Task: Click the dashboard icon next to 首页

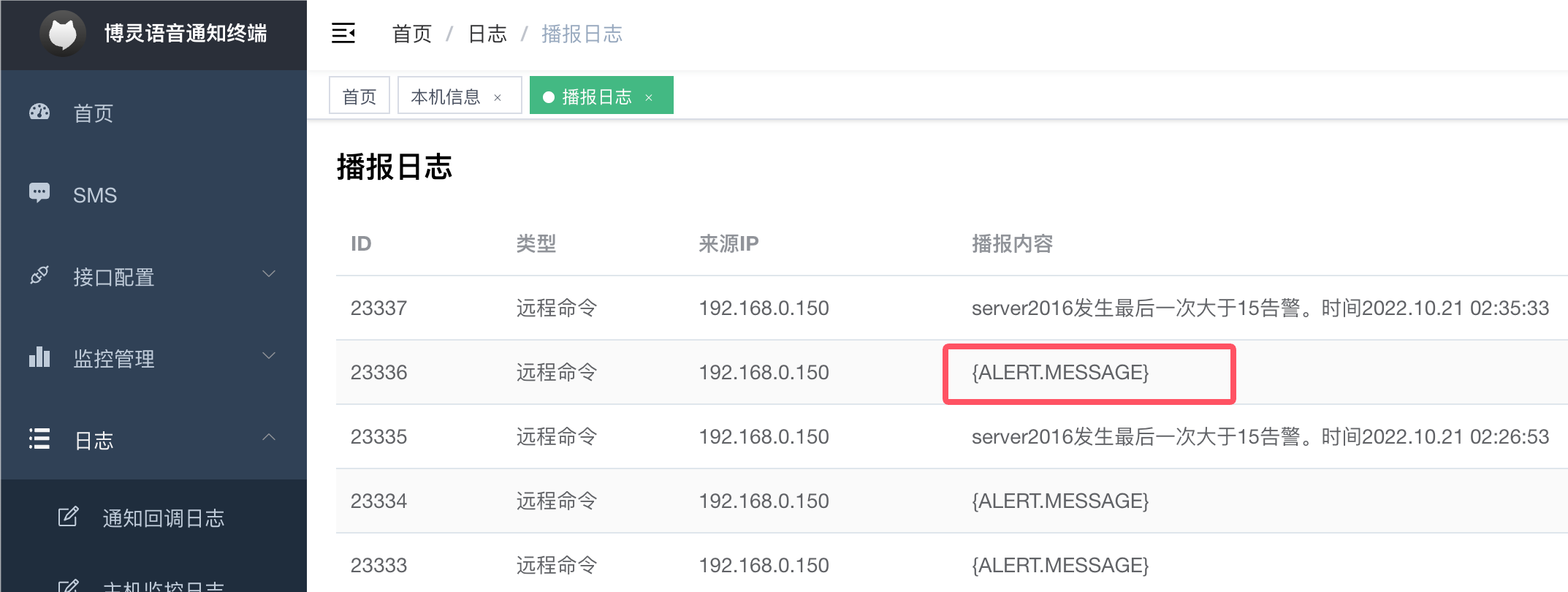Action: tap(39, 112)
